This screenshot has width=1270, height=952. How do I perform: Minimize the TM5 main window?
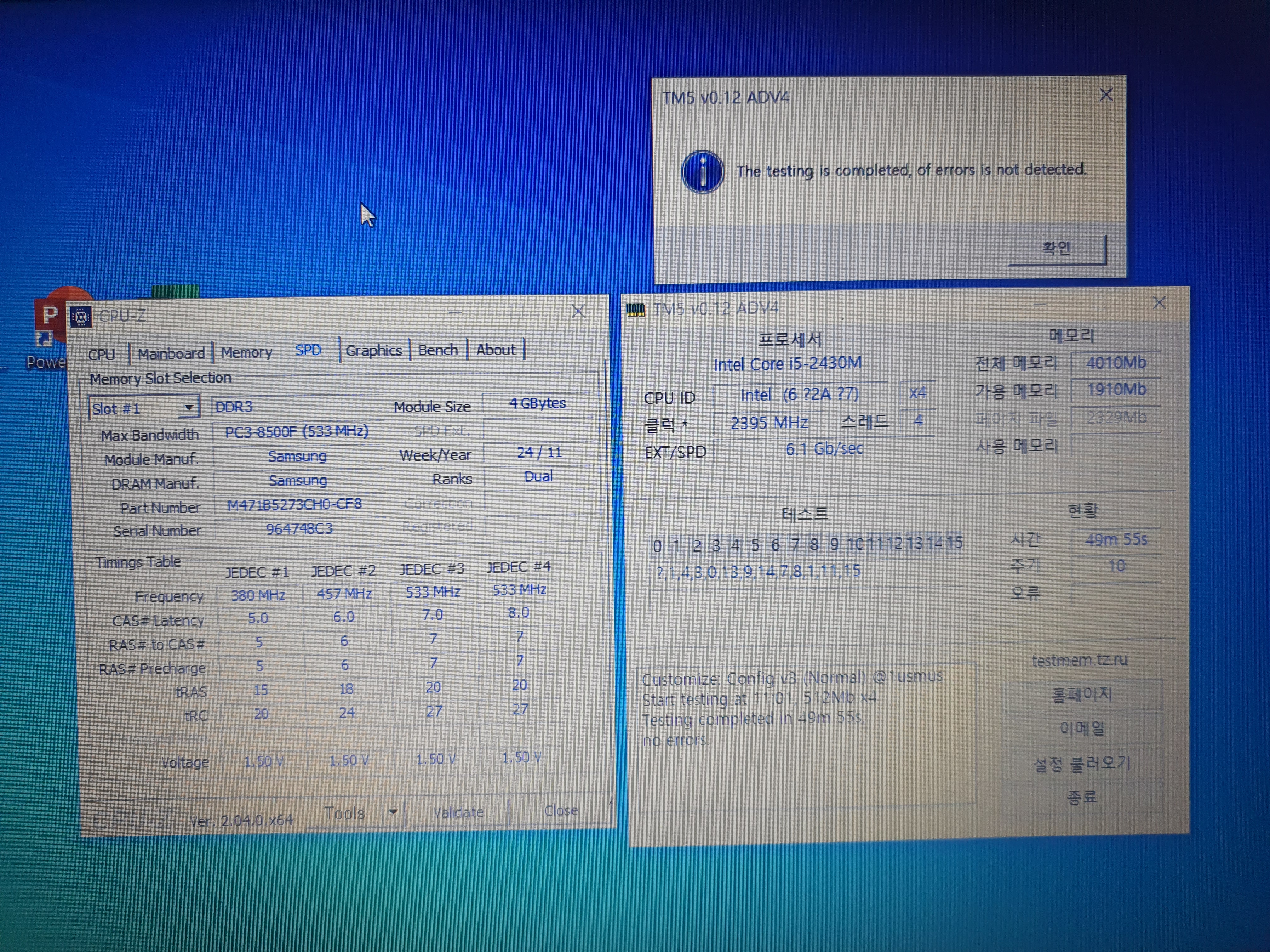[x=1040, y=304]
